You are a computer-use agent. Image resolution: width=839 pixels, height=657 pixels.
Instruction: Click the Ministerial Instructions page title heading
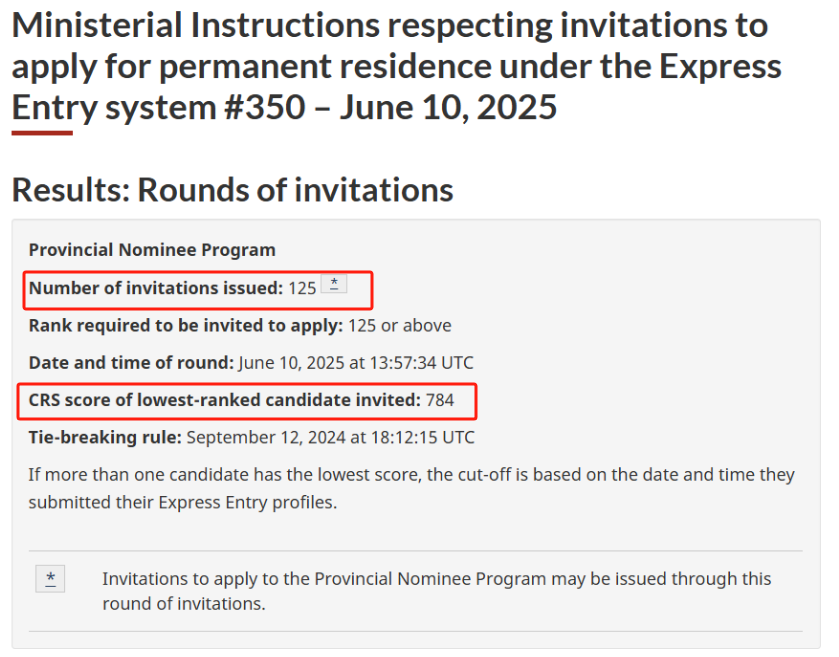point(396,66)
